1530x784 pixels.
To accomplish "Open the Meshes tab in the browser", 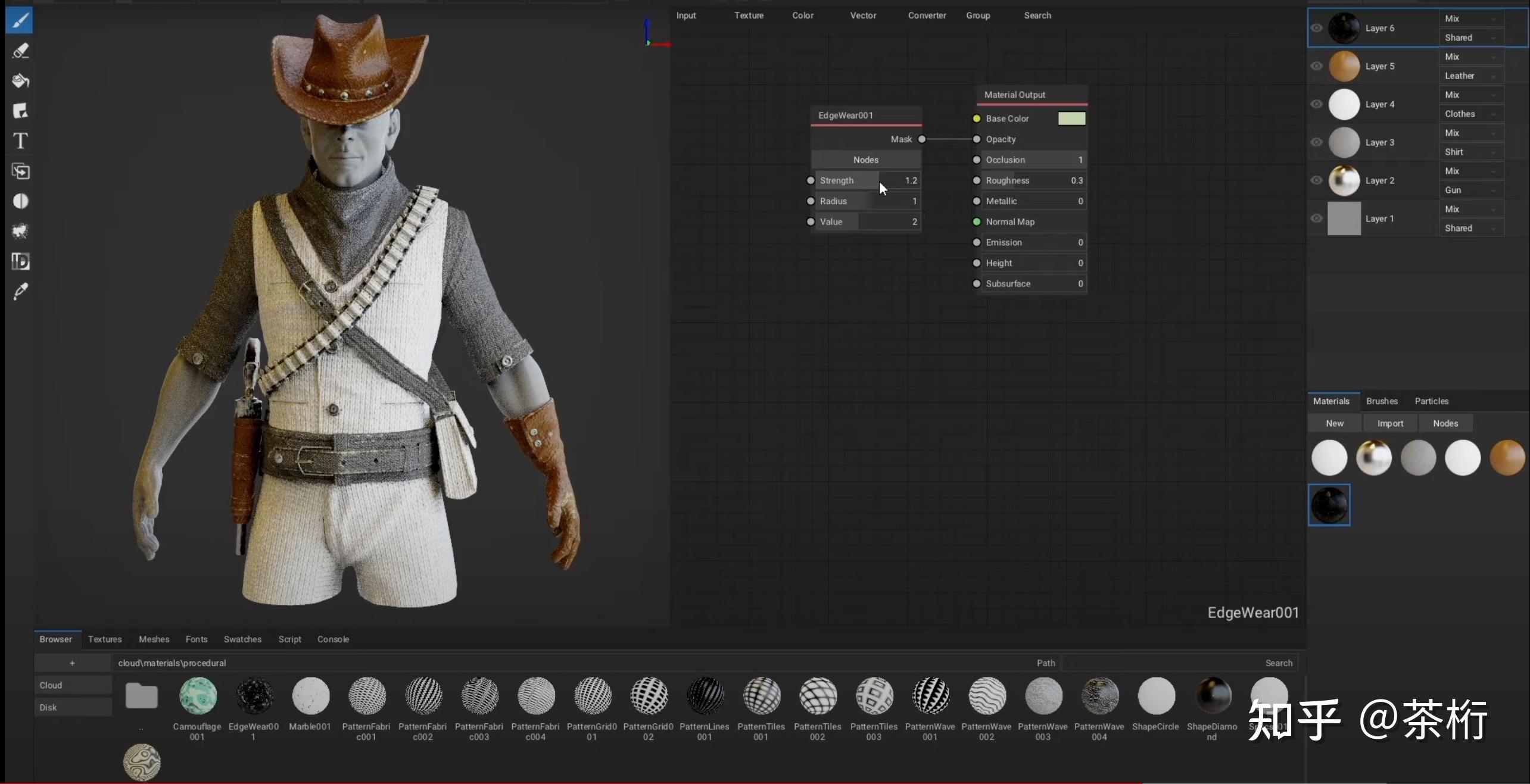I will click(154, 639).
